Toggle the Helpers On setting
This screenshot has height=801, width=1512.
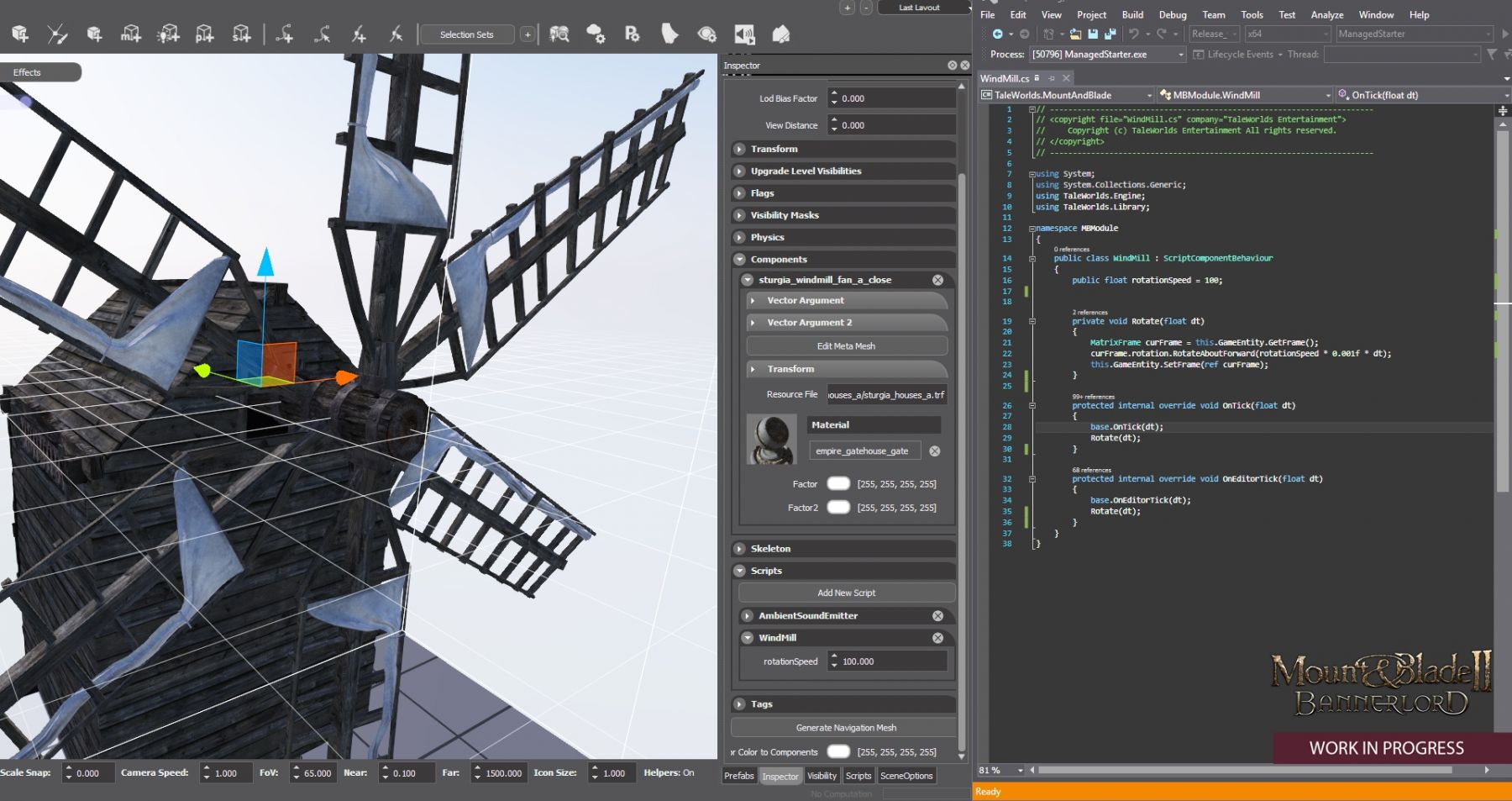[x=669, y=772]
